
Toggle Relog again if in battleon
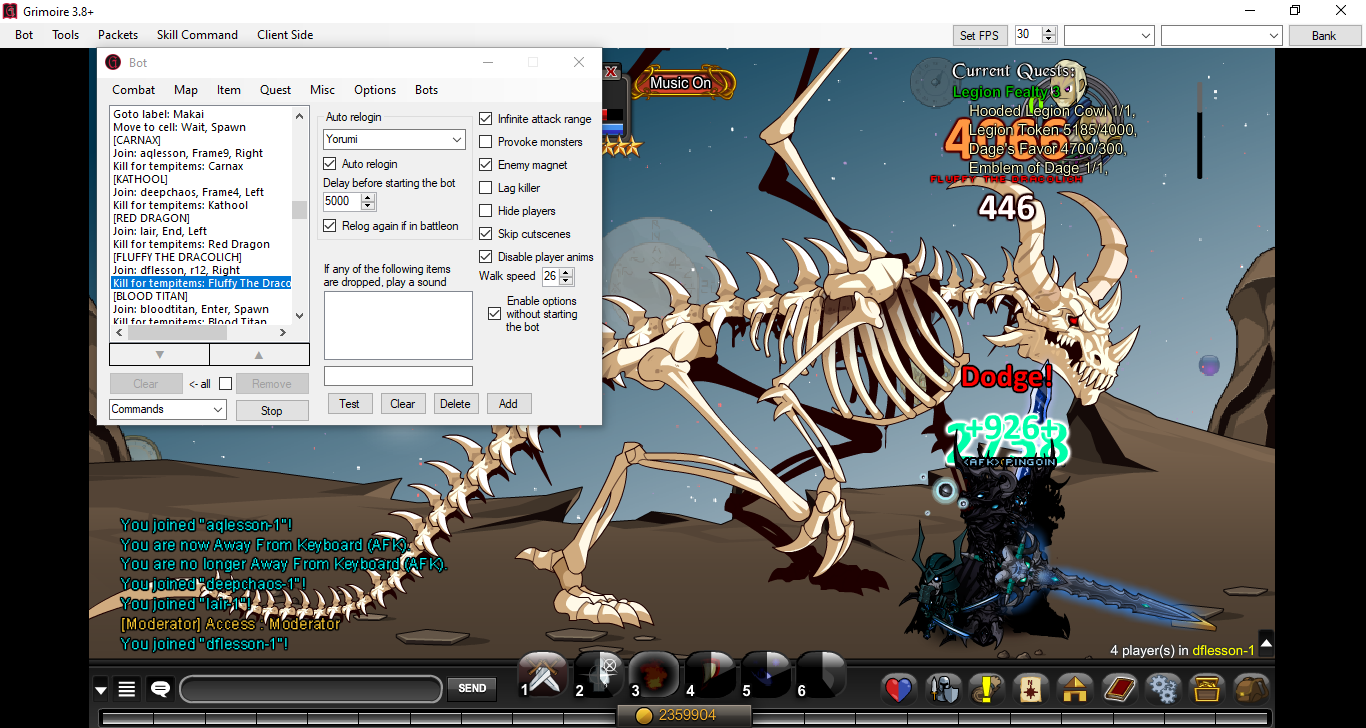pos(330,226)
